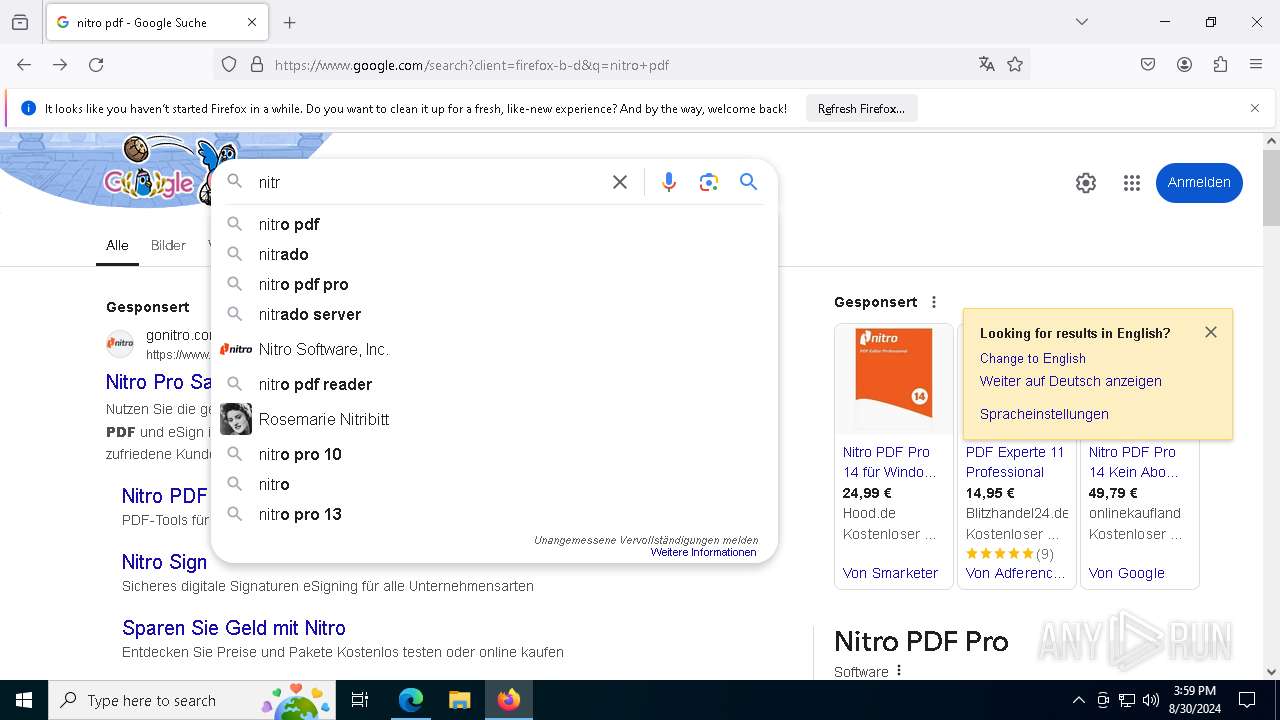Choose the Rosemarie Nitribitt suggestion
The width and height of the screenshot is (1280, 720).
[x=494, y=419]
